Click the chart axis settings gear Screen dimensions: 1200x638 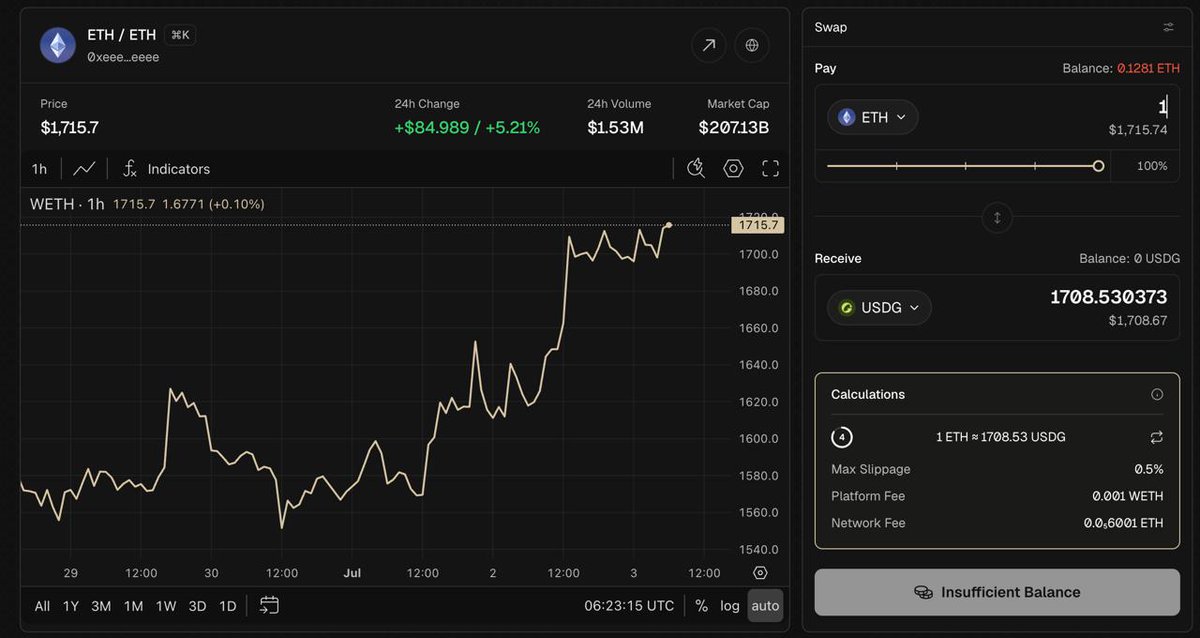(x=760, y=573)
